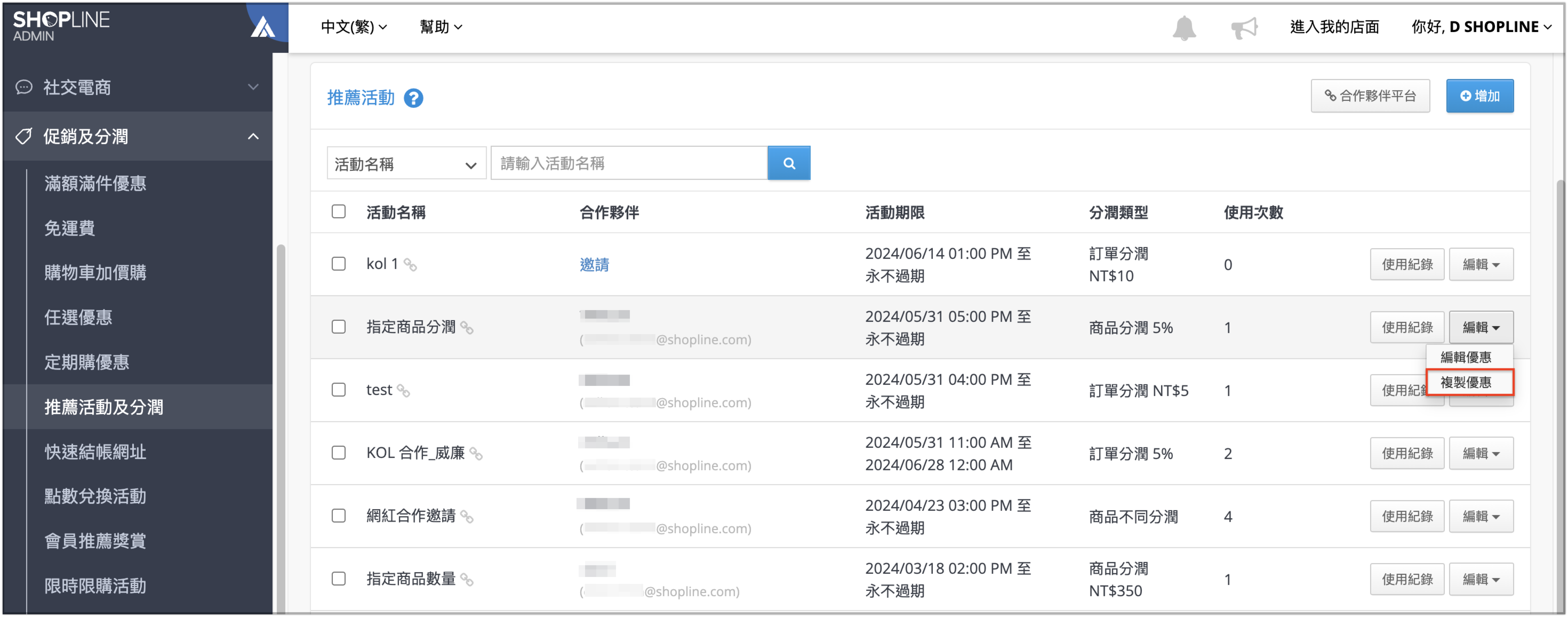Click the 推薦活動 page title
1568x617 pixels.
click(361, 97)
